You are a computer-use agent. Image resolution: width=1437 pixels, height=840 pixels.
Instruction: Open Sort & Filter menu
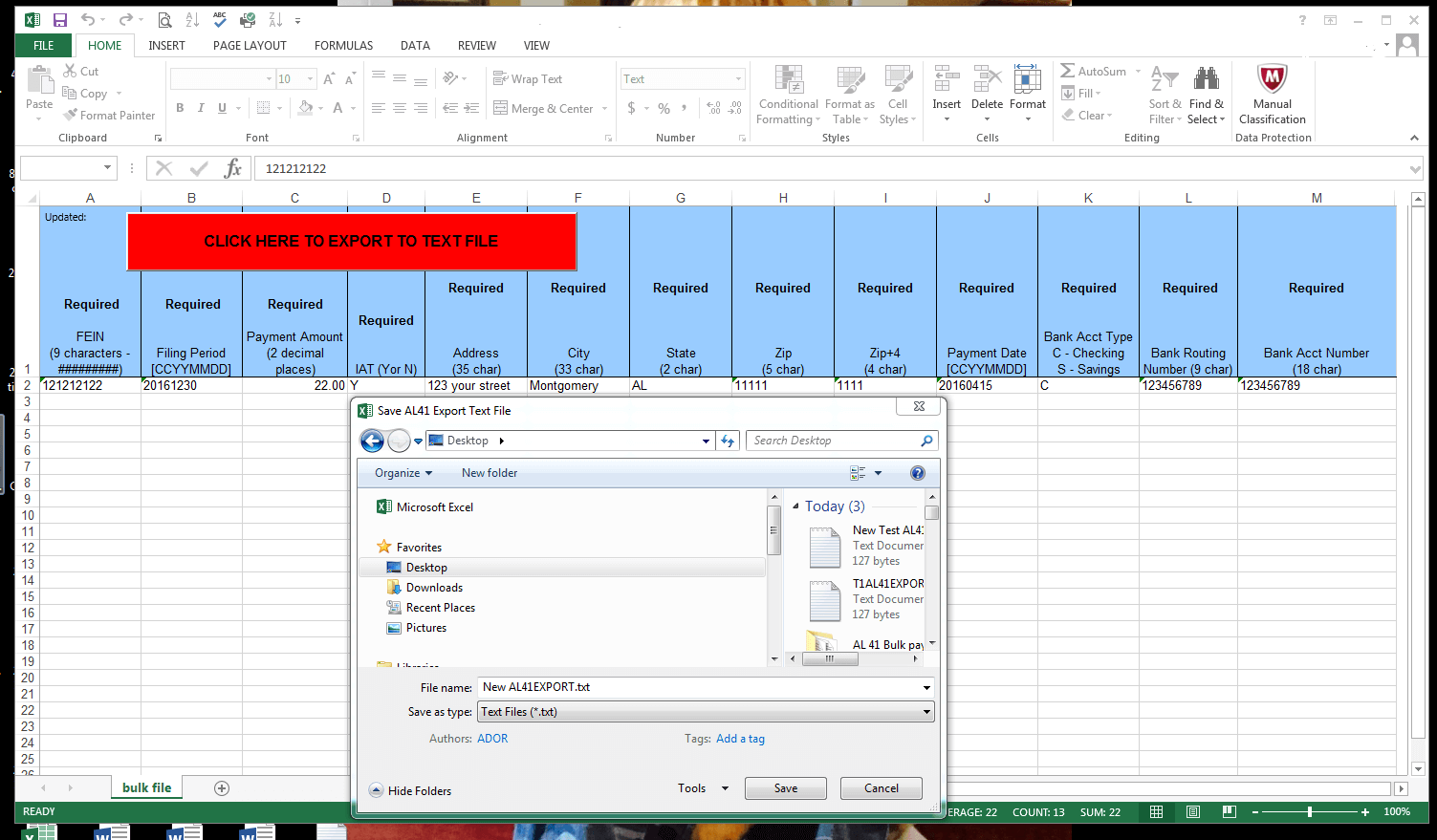pyautogui.click(x=1165, y=95)
